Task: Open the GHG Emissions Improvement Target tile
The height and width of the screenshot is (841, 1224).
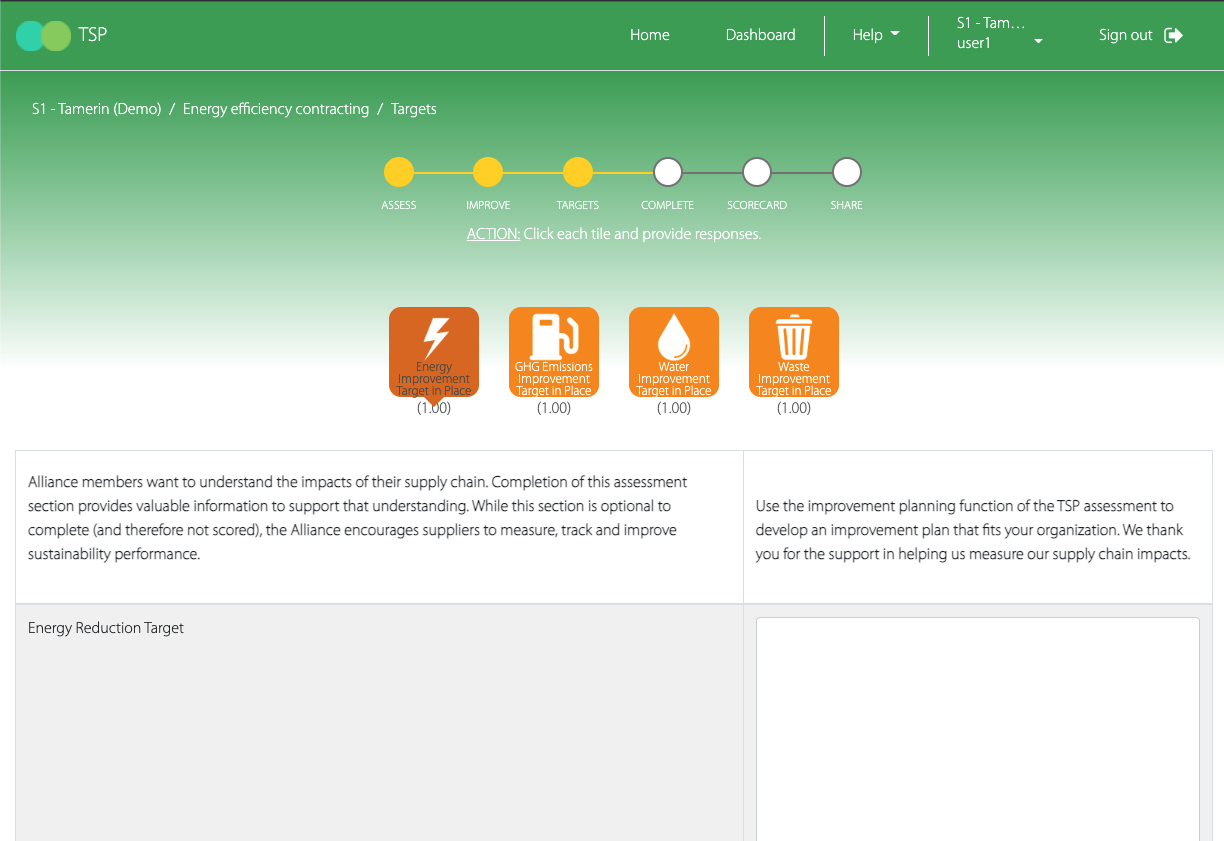Action: pyautogui.click(x=554, y=351)
